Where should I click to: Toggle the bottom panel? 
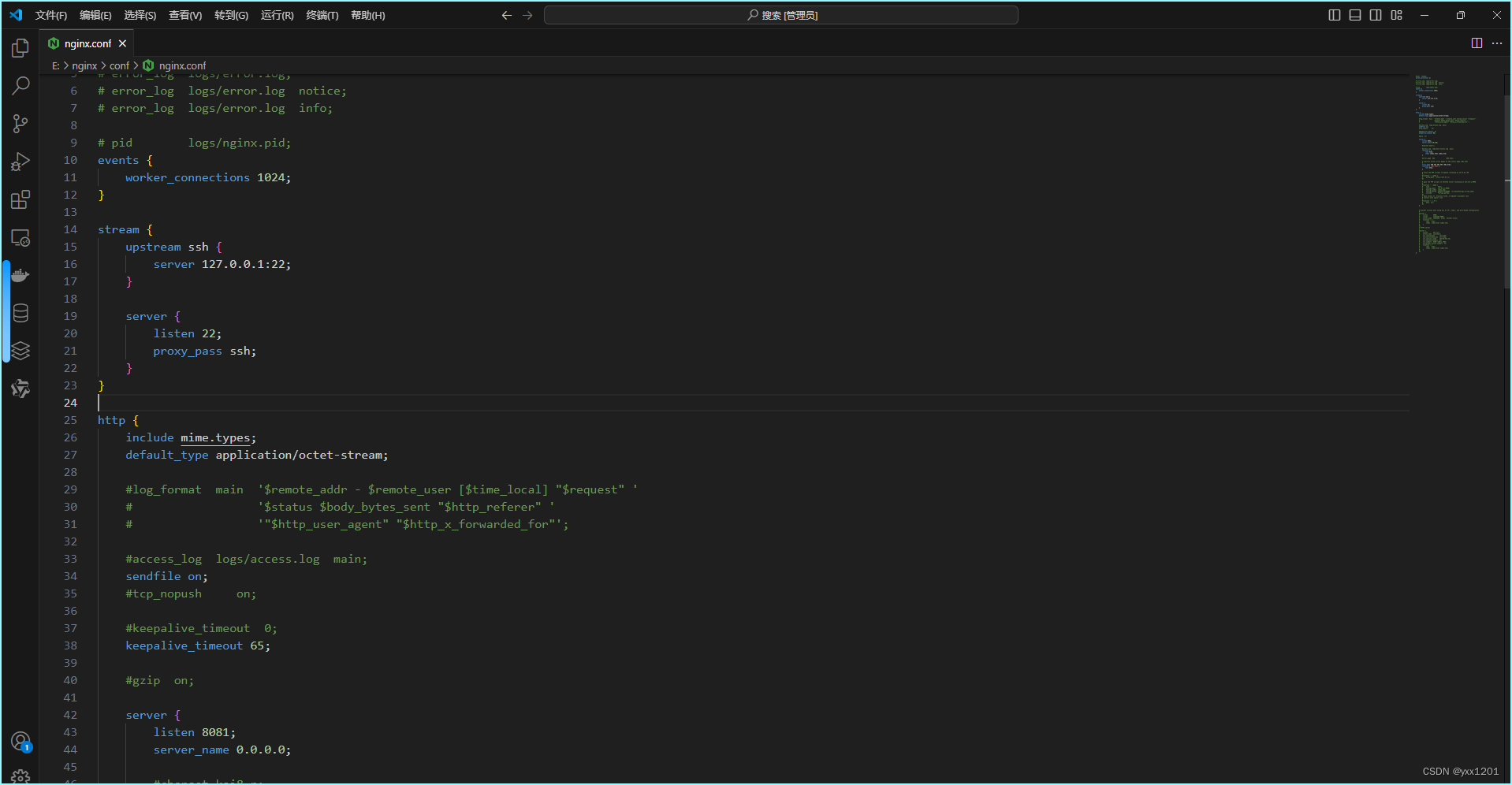pos(1354,15)
